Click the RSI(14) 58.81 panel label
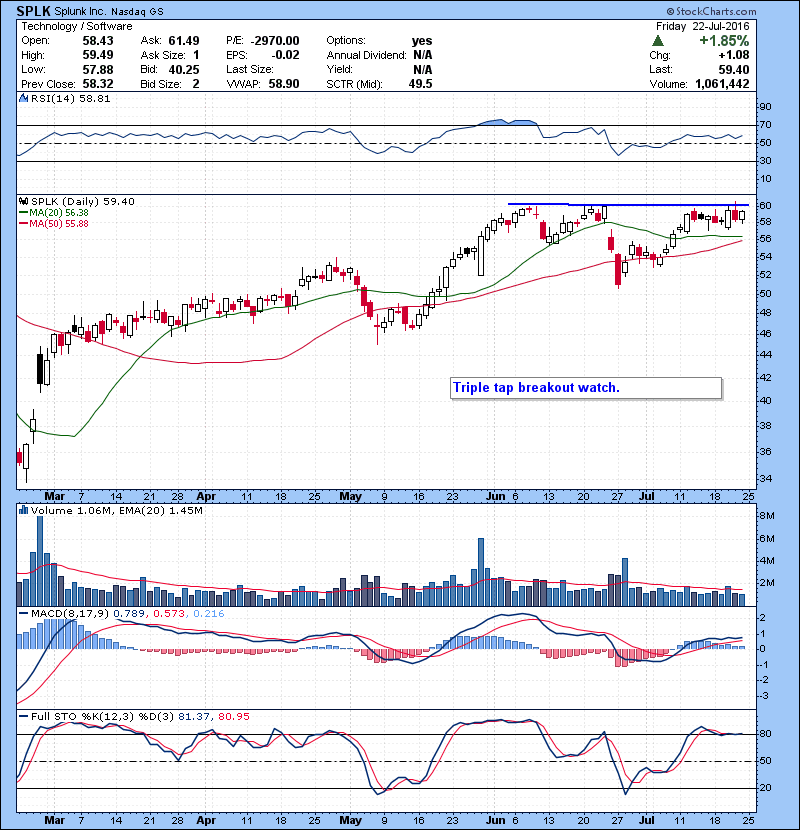 70,98
